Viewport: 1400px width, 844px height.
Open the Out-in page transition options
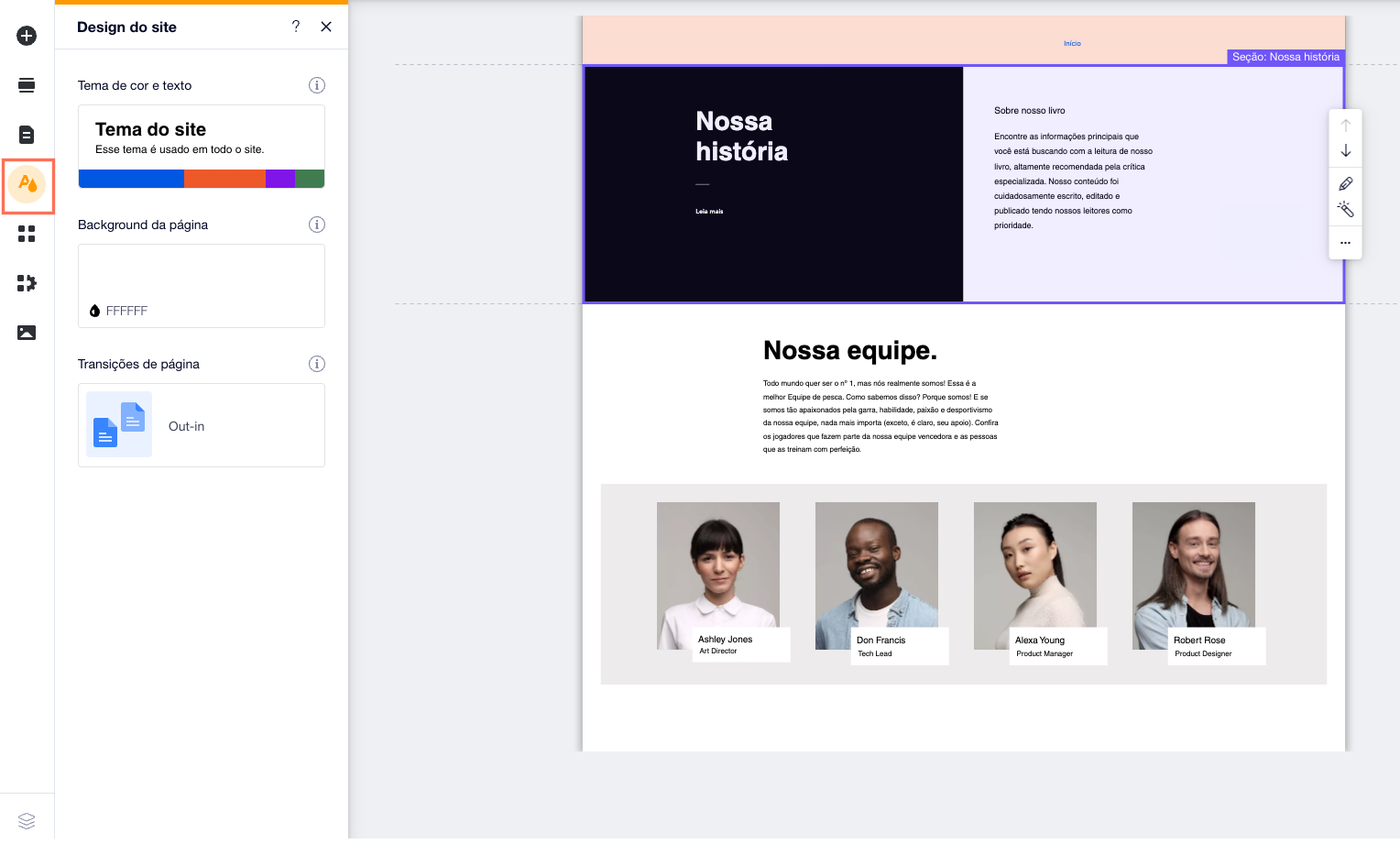pyautogui.click(x=201, y=425)
